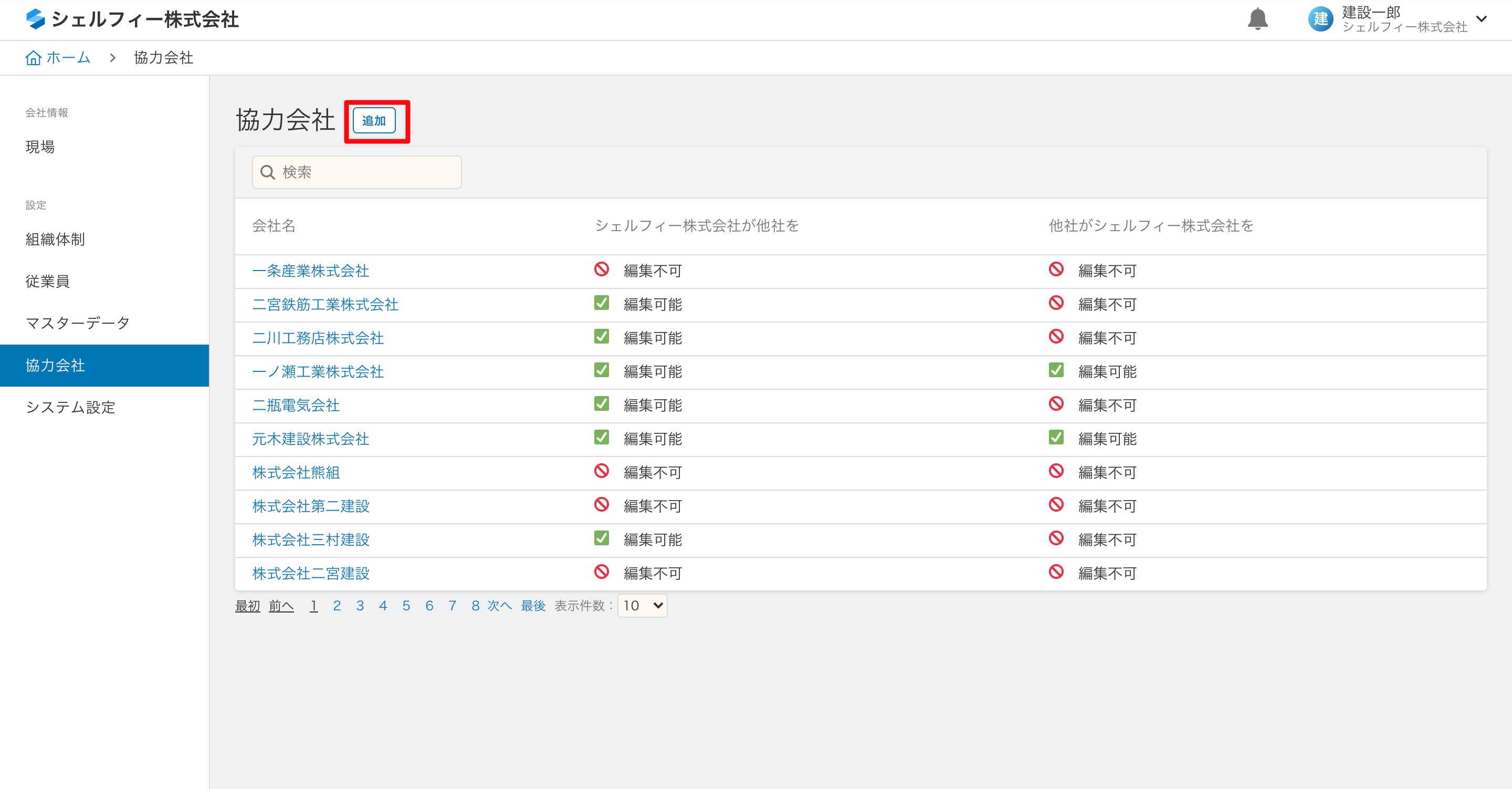The image size is (1512, 789).
Task: Click the home icon in breadcrumb
Action: coord(34,58)
